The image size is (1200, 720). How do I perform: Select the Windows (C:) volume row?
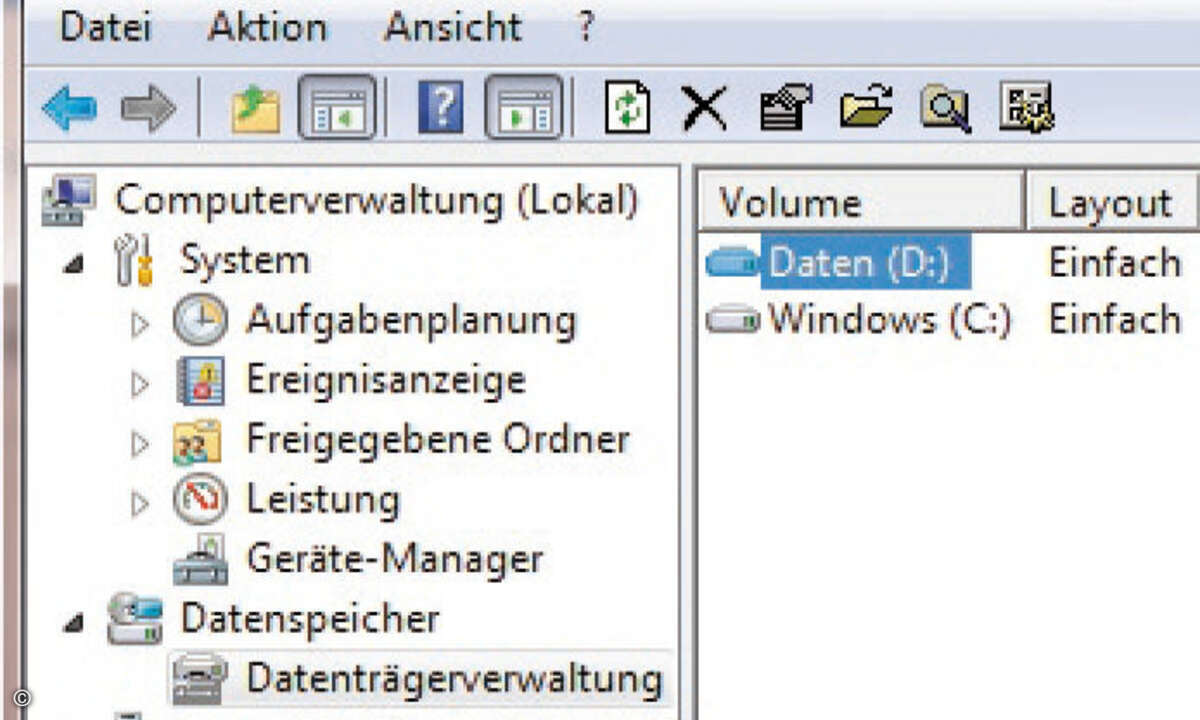[x=889, y=319]
